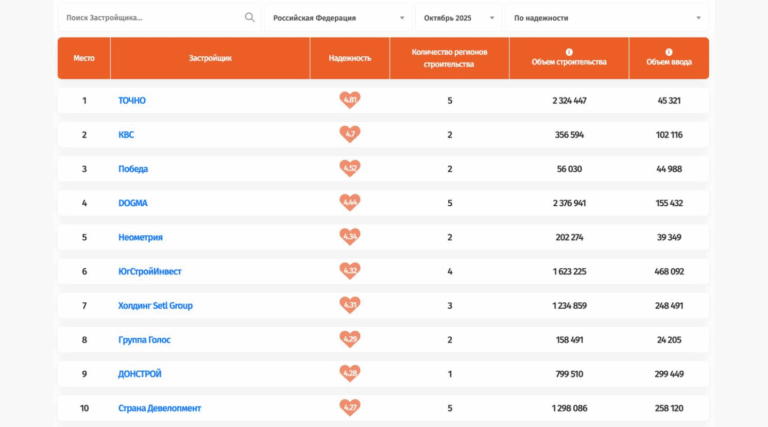Click info icon above Объем ввода
The height and width of the screenshot is (427, 768).
(669, 51)
